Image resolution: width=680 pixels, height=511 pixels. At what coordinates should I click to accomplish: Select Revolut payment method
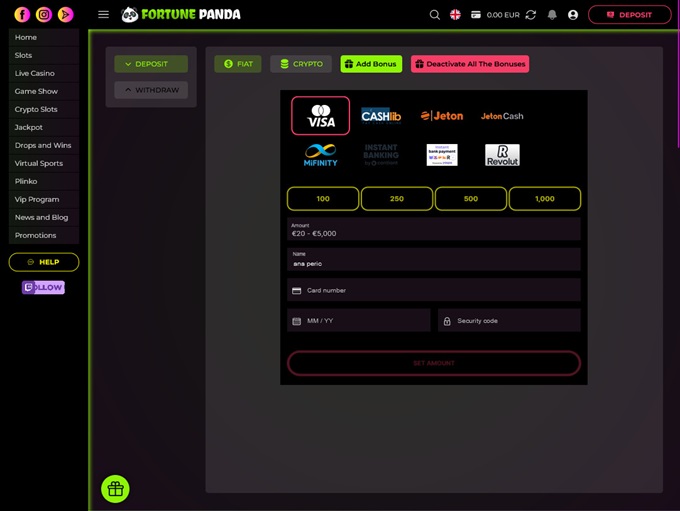point(502,155)
